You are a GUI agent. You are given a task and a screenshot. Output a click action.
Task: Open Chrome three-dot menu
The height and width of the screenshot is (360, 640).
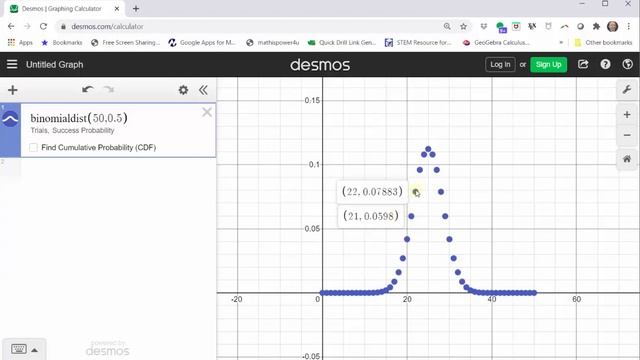(x=629, y=27)
